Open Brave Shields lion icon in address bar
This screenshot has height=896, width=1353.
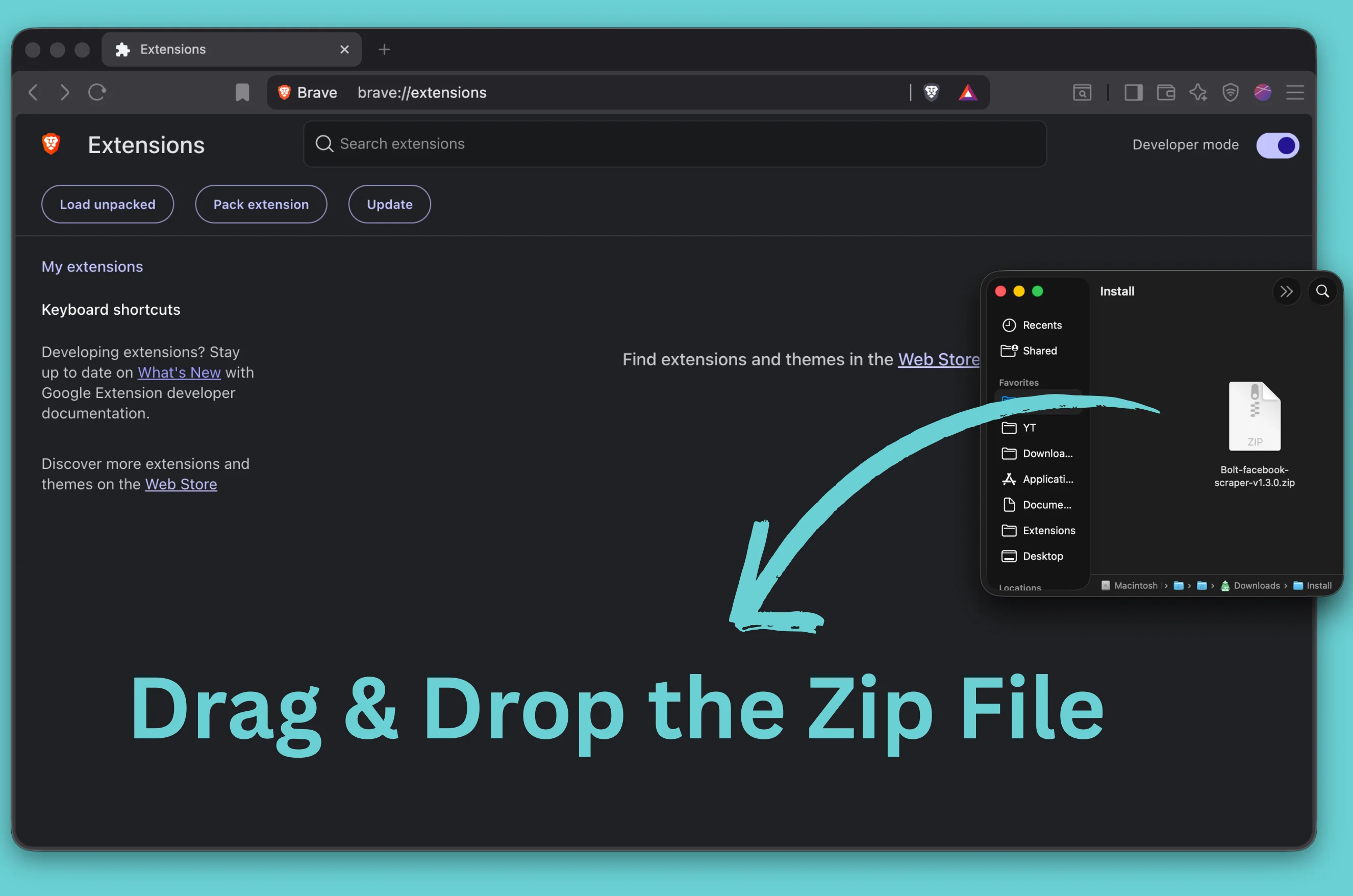(x=931, y=92)
